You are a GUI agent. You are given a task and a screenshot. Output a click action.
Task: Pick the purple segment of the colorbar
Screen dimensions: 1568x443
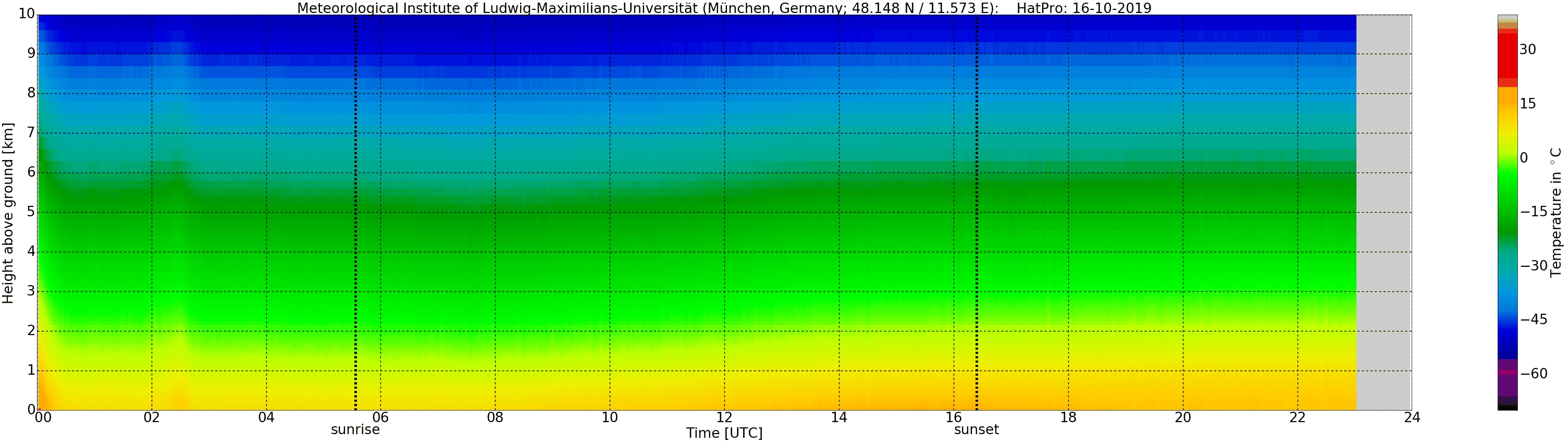[1507, 384]
